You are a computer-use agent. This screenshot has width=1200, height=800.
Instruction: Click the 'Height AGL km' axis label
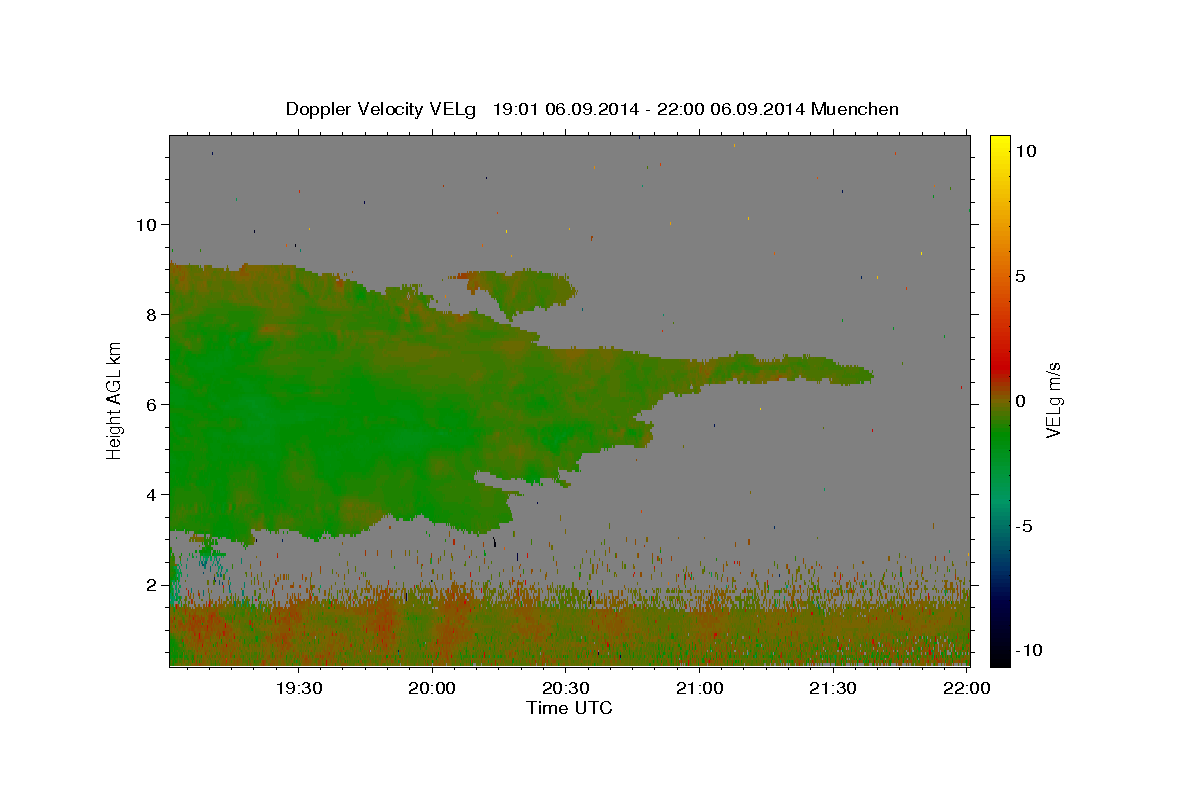[115, 400]
